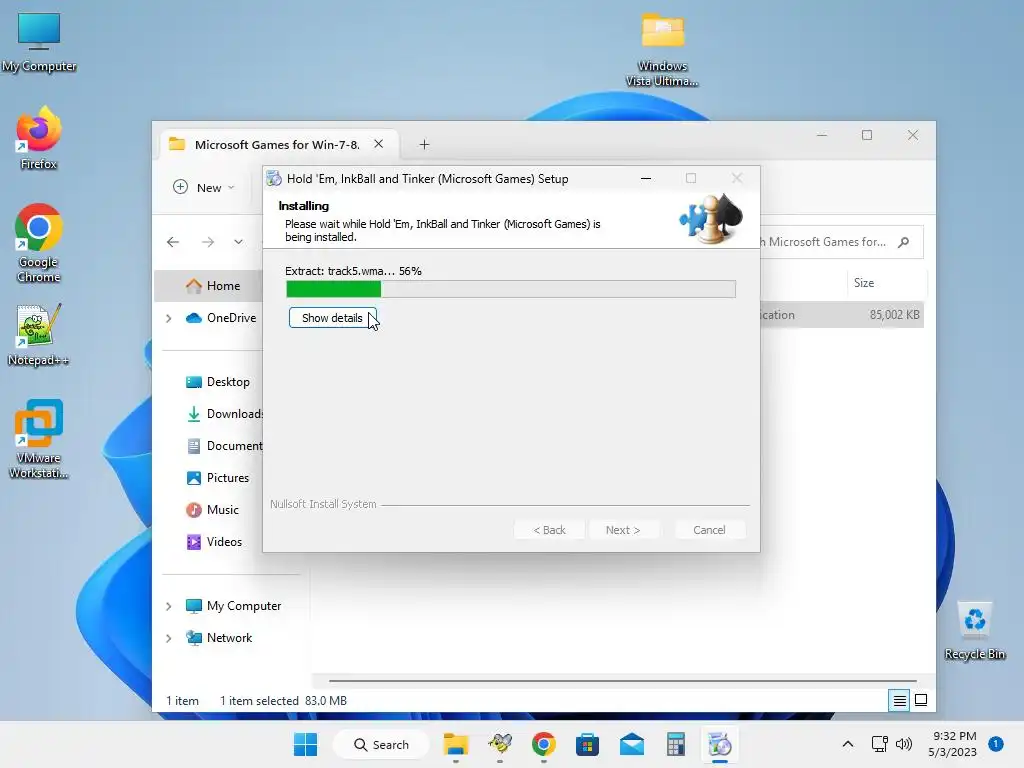Switch Explorer to details view
The image size is (1024, 768).
coord(899,701)
